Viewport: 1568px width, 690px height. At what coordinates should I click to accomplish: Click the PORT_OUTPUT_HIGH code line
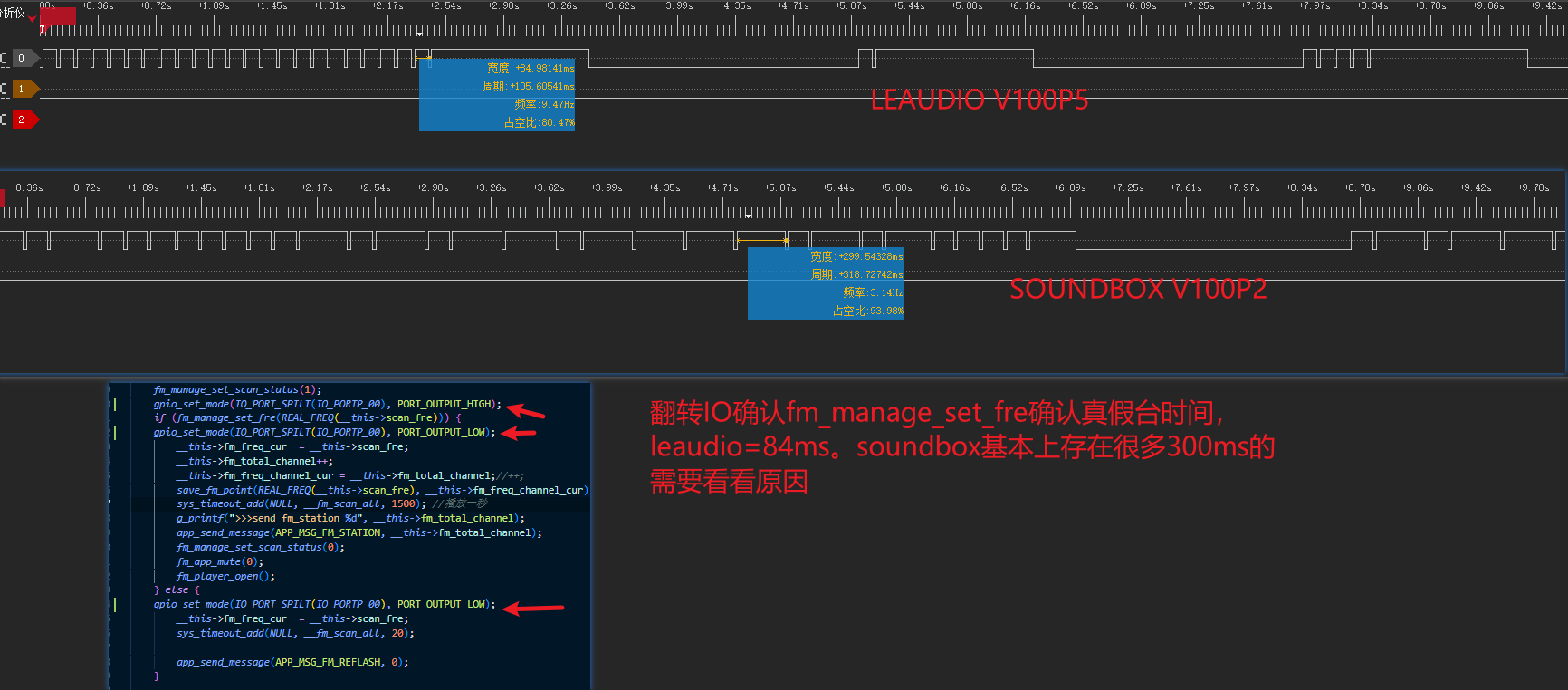327,404
